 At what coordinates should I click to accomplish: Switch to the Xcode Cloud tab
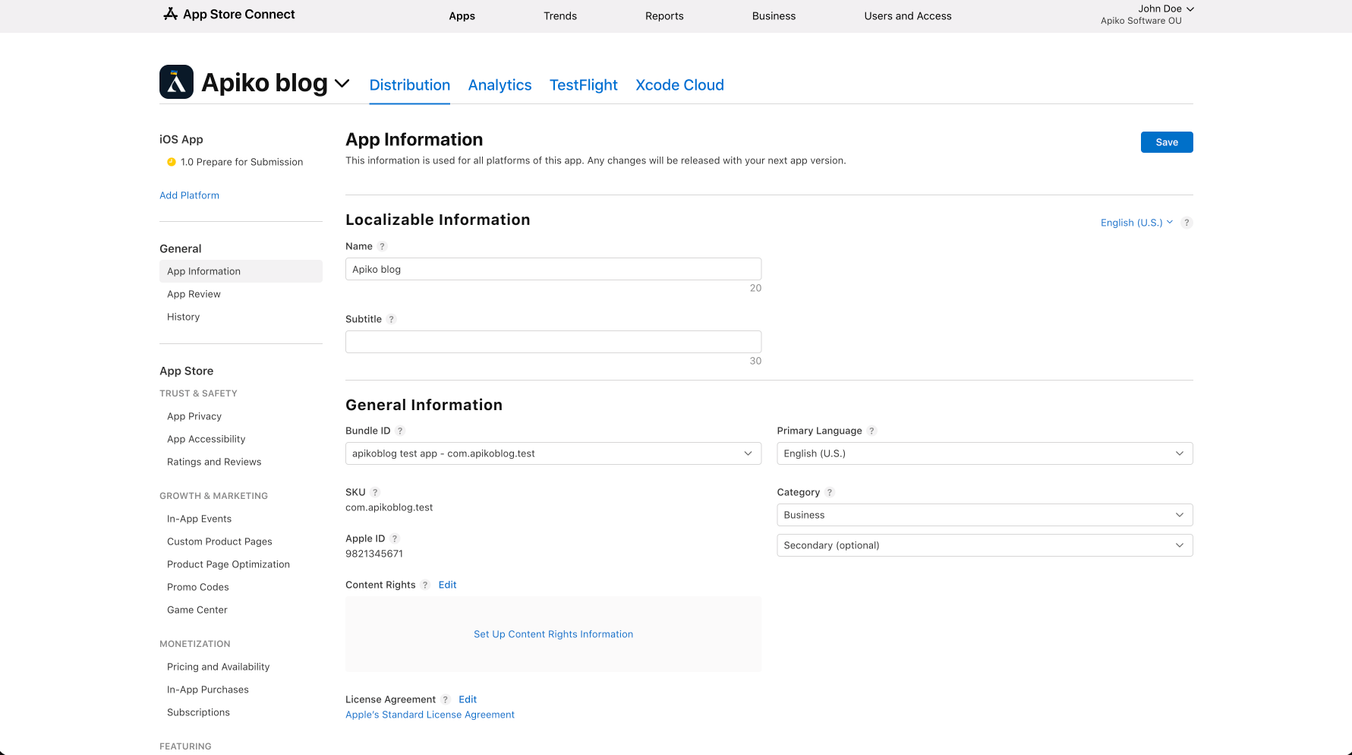pos(680,85)
